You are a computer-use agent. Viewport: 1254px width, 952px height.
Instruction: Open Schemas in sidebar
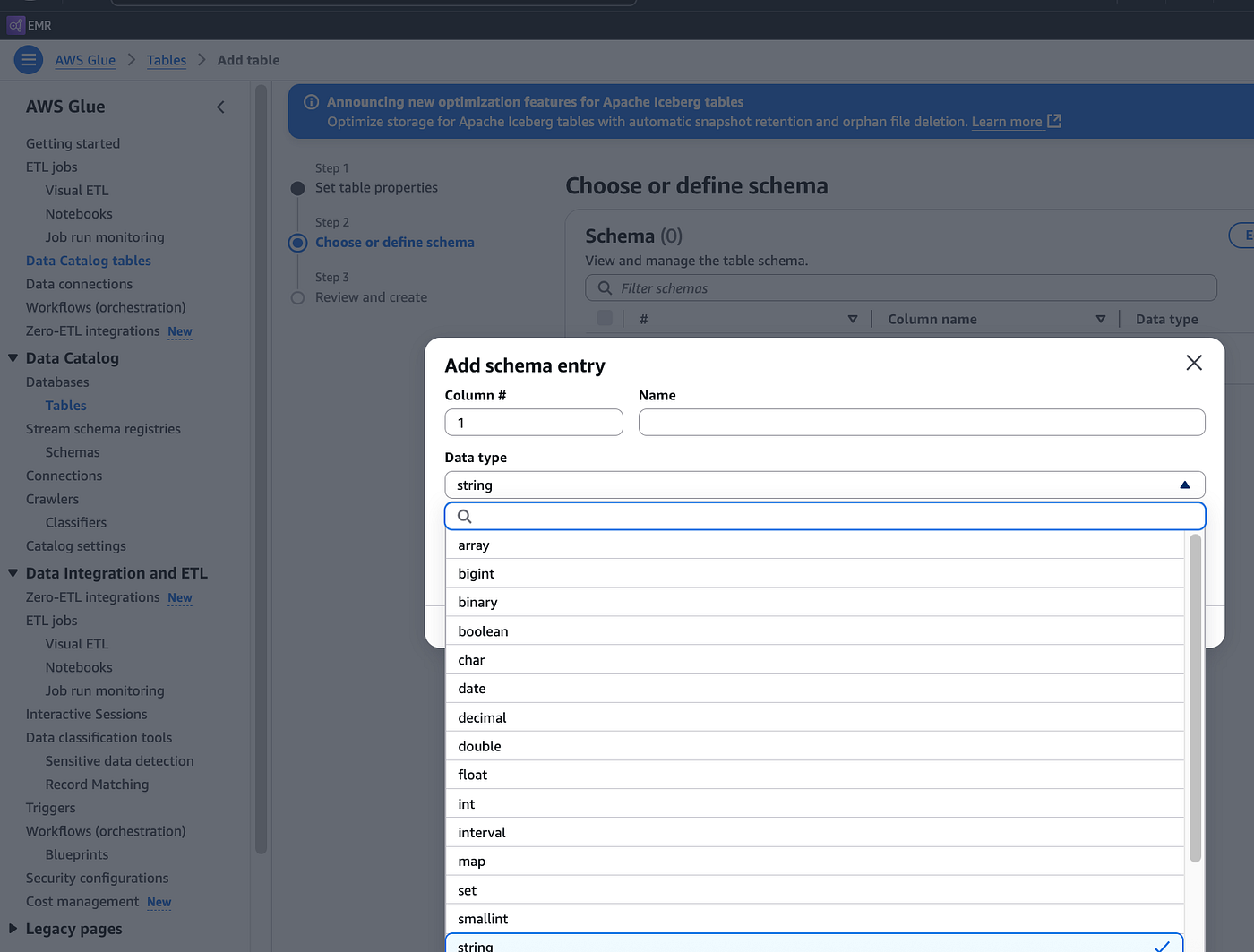(73, 452)
